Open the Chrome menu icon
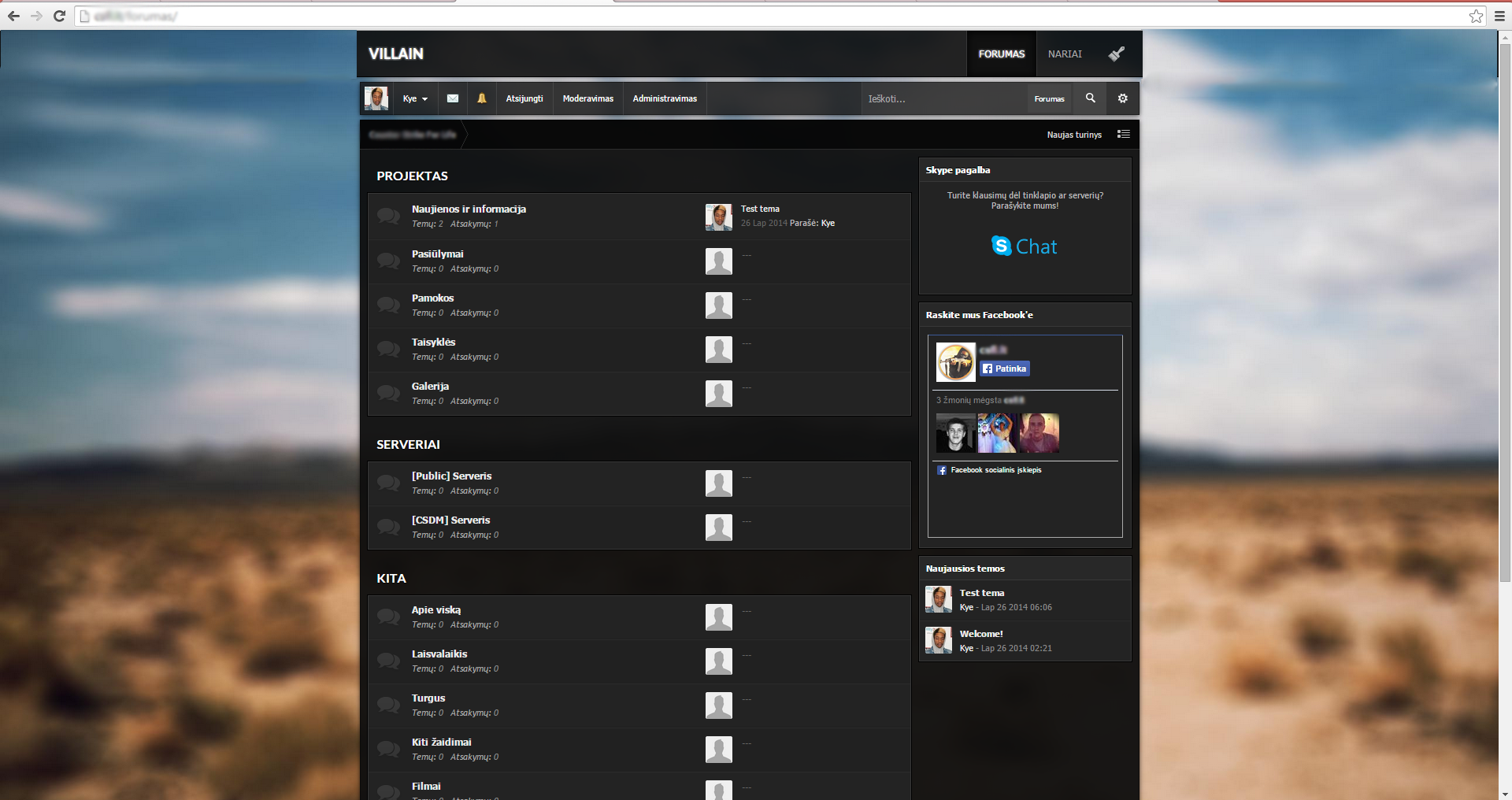The image size is (1512, 800). [x=1499, y=16]
